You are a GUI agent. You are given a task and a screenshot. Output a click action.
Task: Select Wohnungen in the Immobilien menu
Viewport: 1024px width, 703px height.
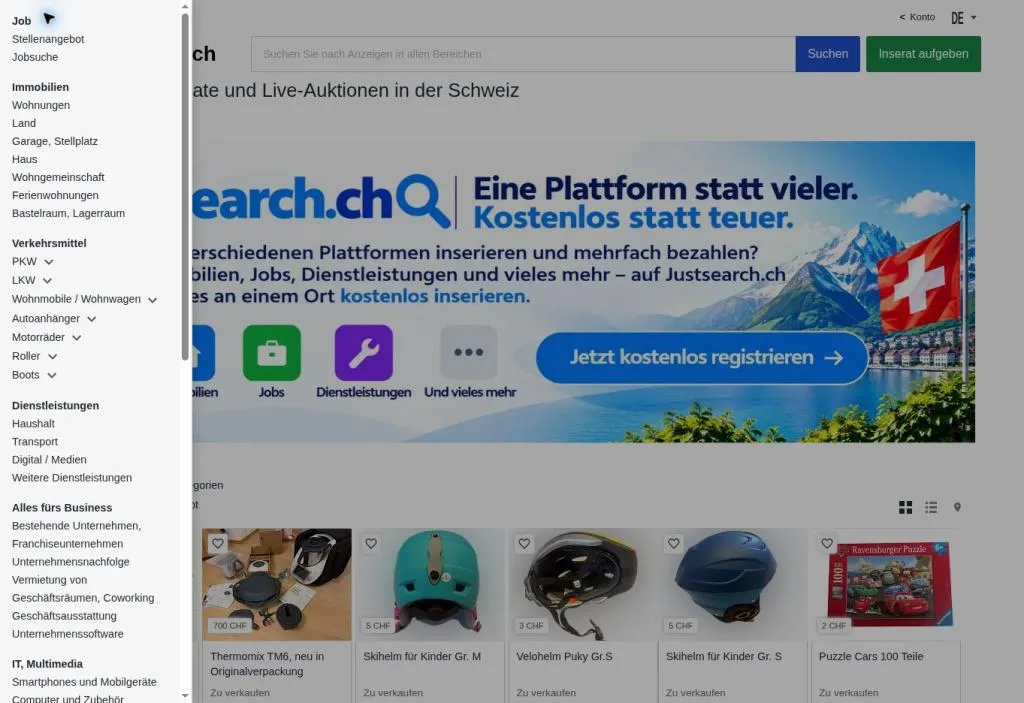[40, 105]
